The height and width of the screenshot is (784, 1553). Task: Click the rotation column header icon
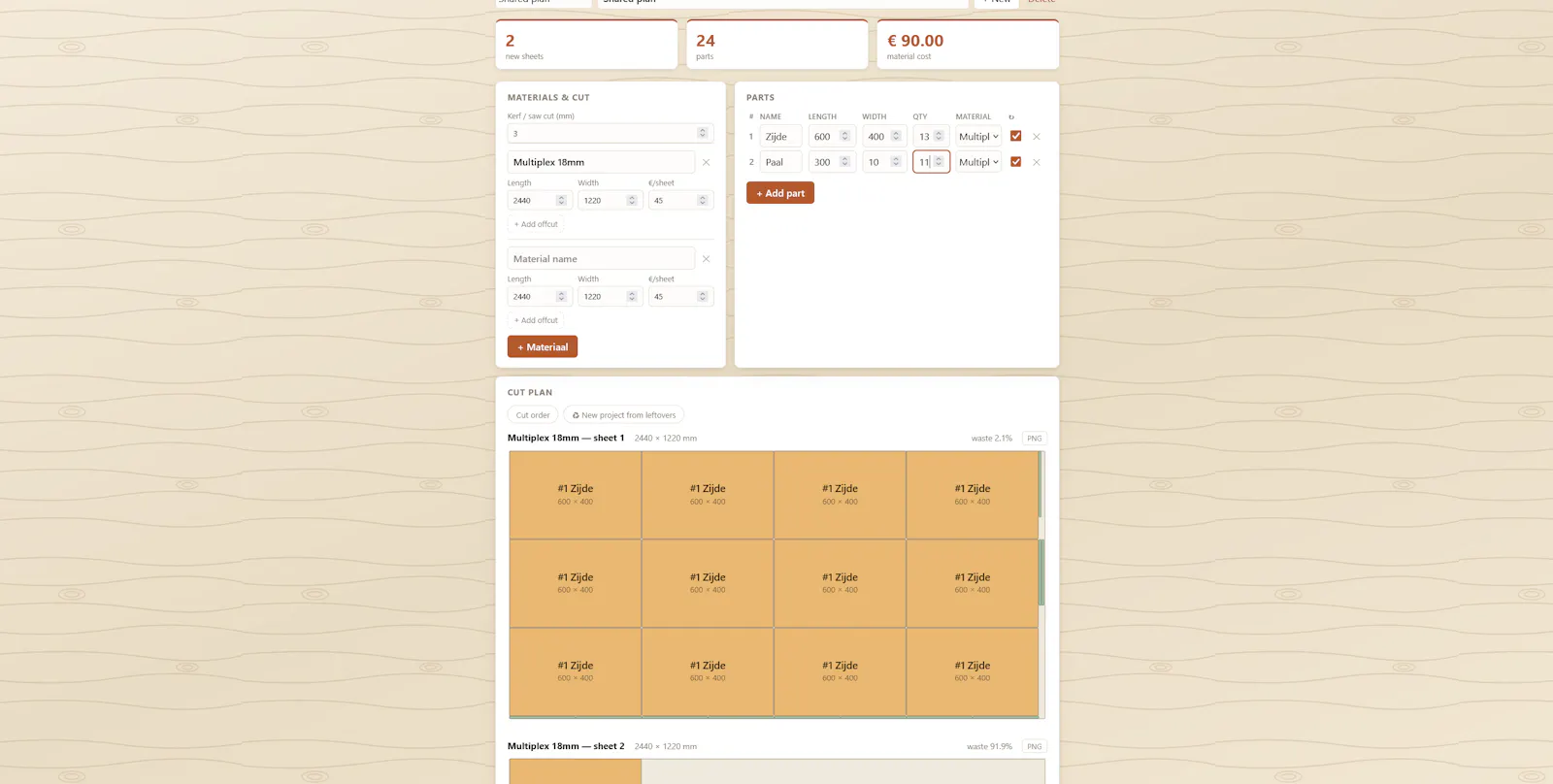[1011, 117]
